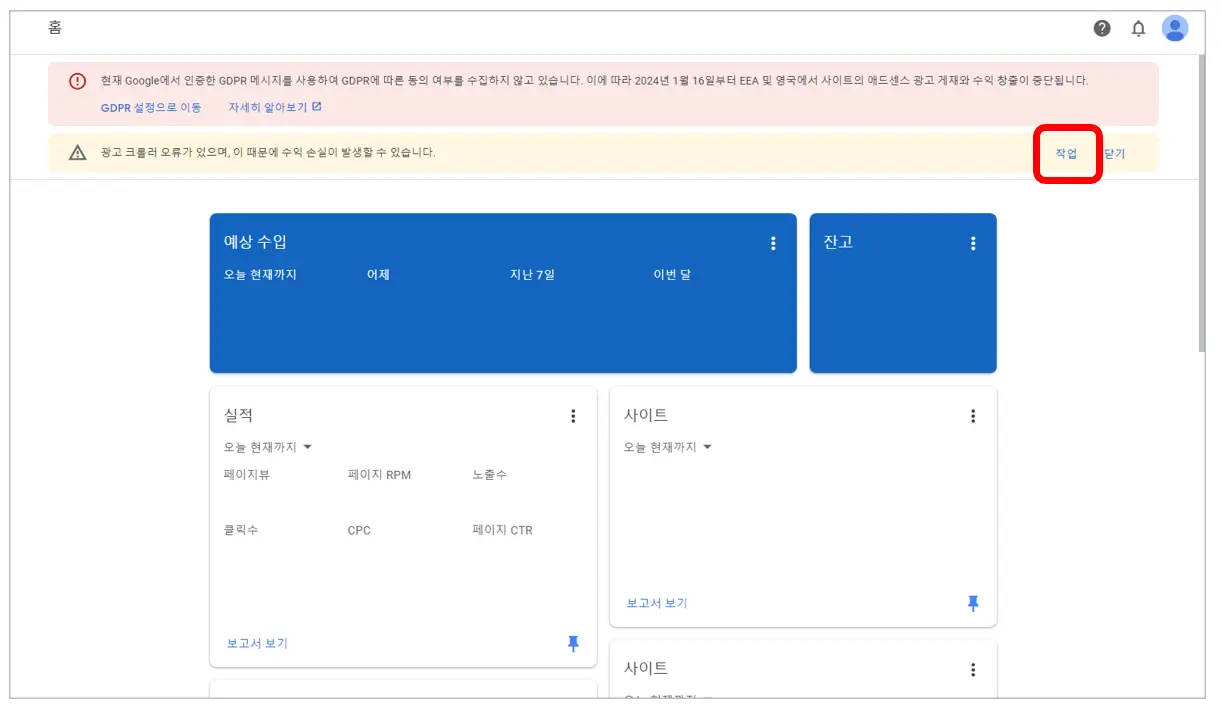Open the 잔고 card options menu
This screenshot has width=1221, height=706.
pos(972,242)
